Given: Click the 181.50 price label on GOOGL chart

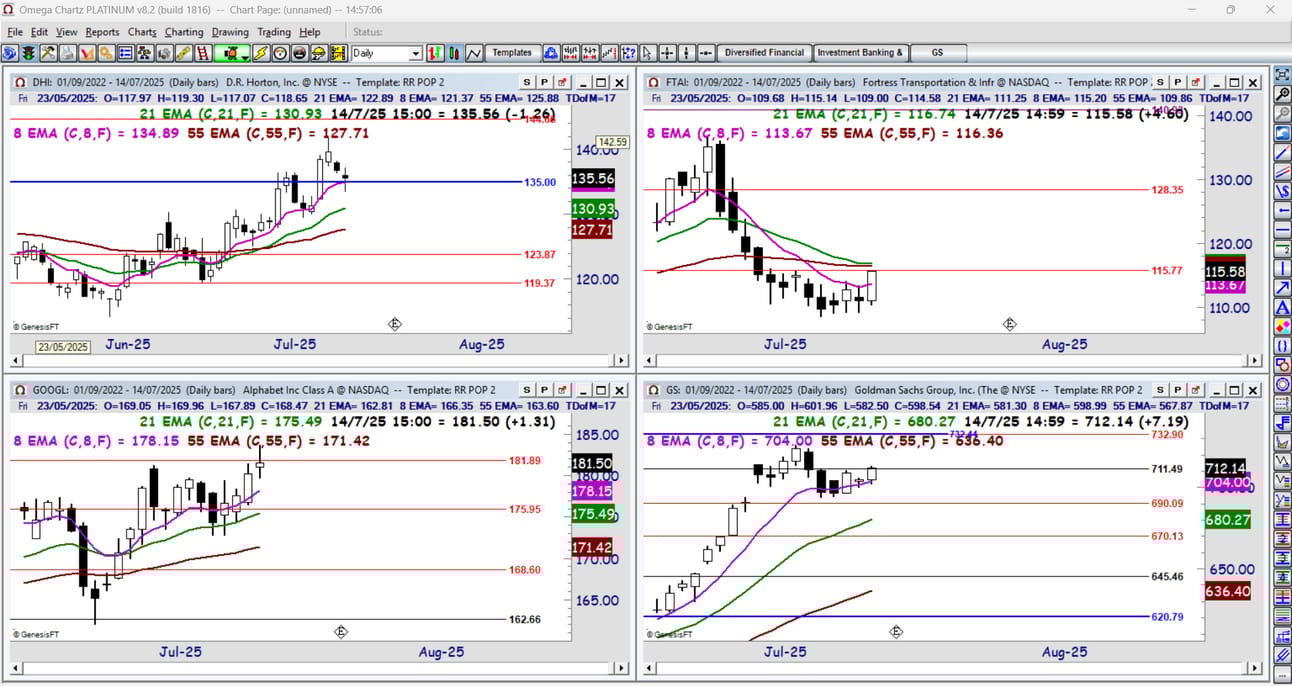Looking at the screenshot, I should point(592,463).
